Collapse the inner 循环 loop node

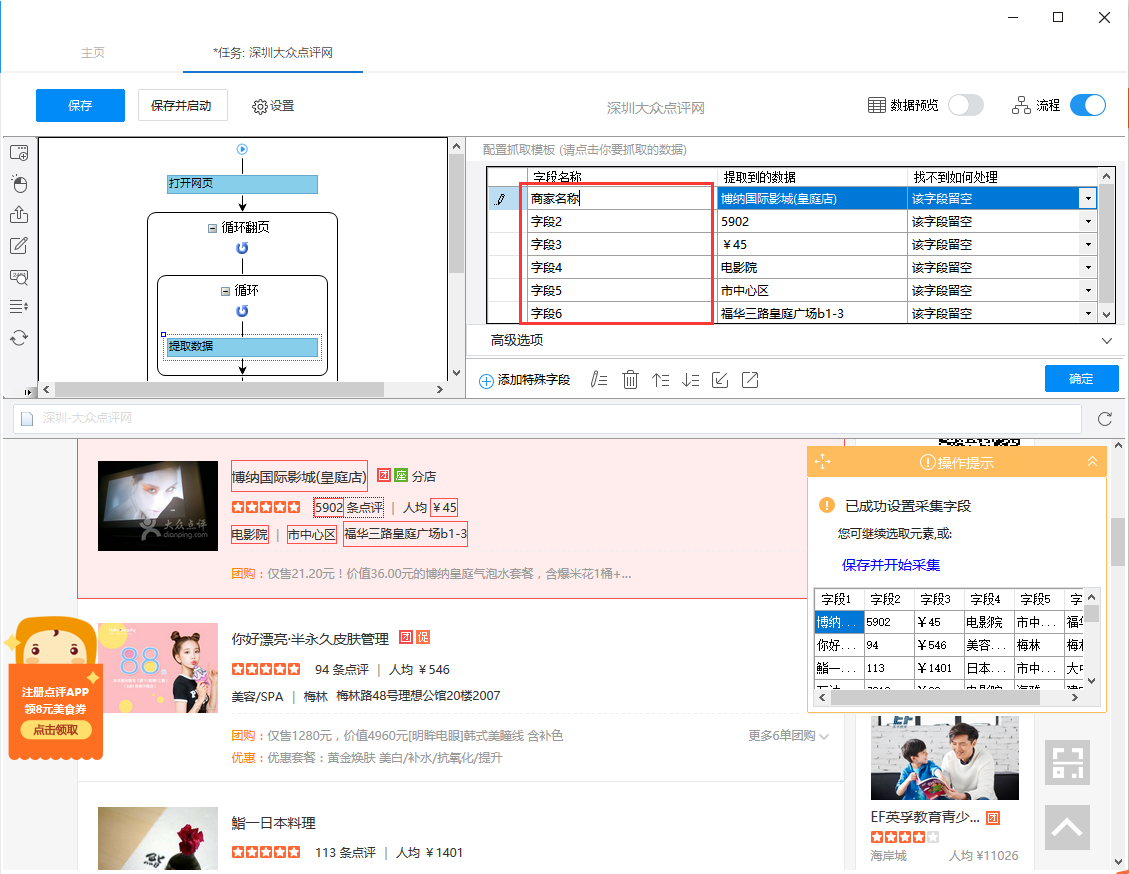pos(225,292)
